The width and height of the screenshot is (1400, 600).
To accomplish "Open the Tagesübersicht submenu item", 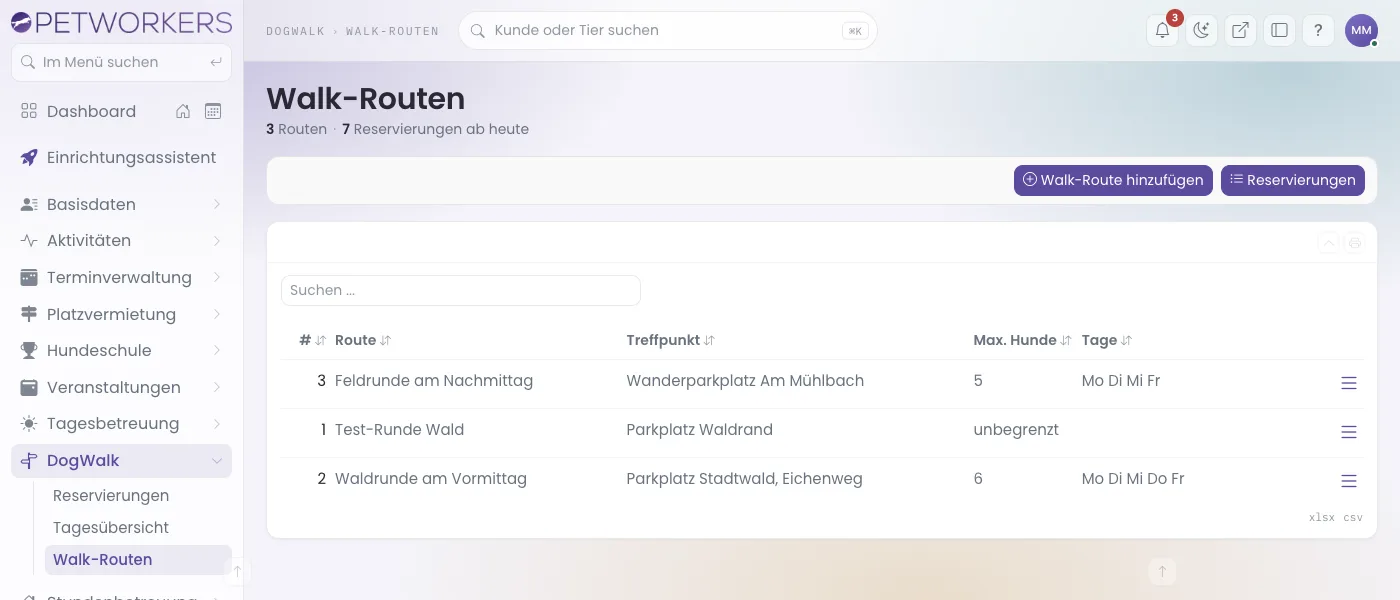I will [138, 527].
